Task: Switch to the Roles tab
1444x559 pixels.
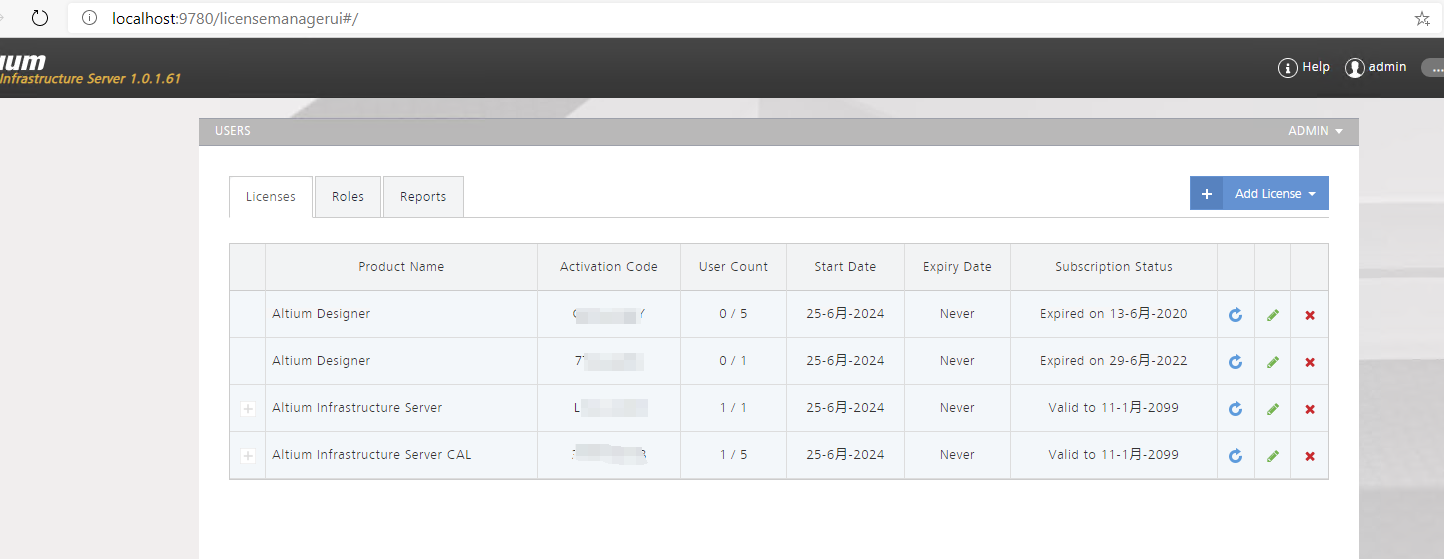Action: (348, 197)
